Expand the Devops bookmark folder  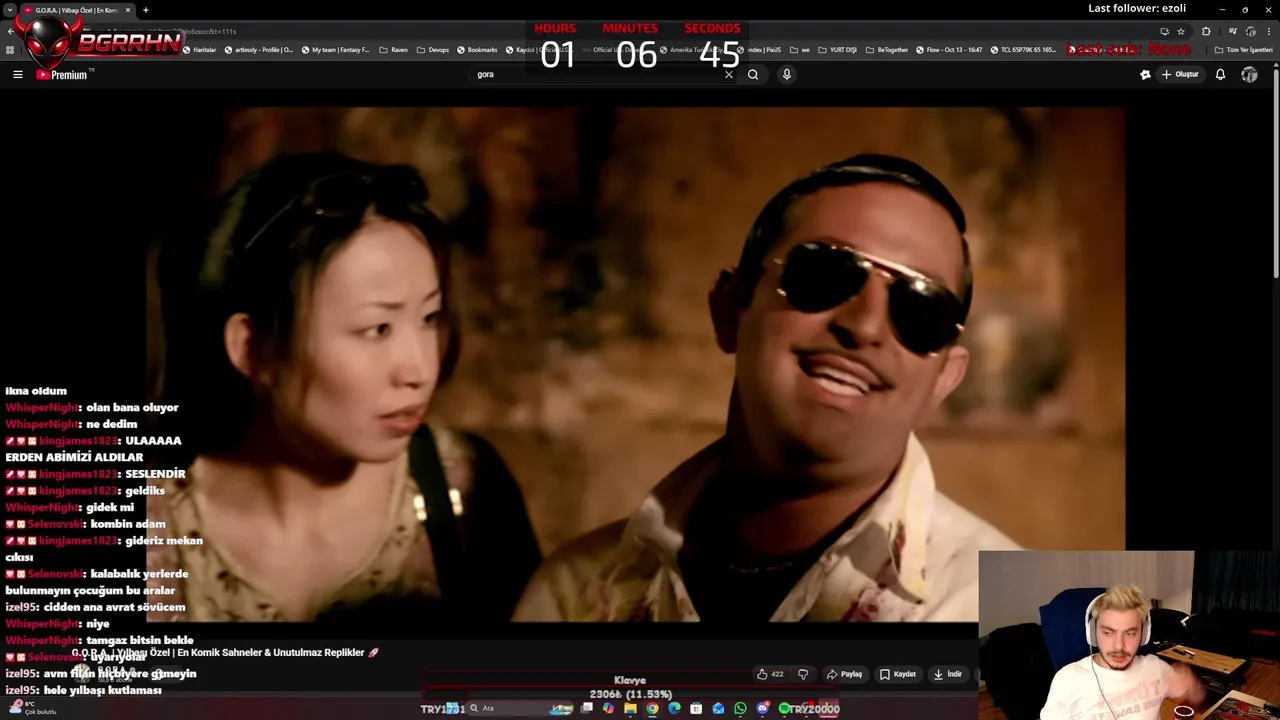pos(433,50)
